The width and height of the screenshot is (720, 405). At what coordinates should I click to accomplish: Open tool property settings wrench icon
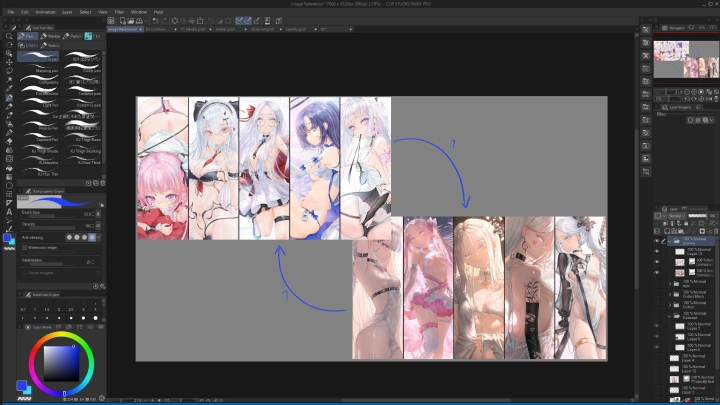point(102,286)
